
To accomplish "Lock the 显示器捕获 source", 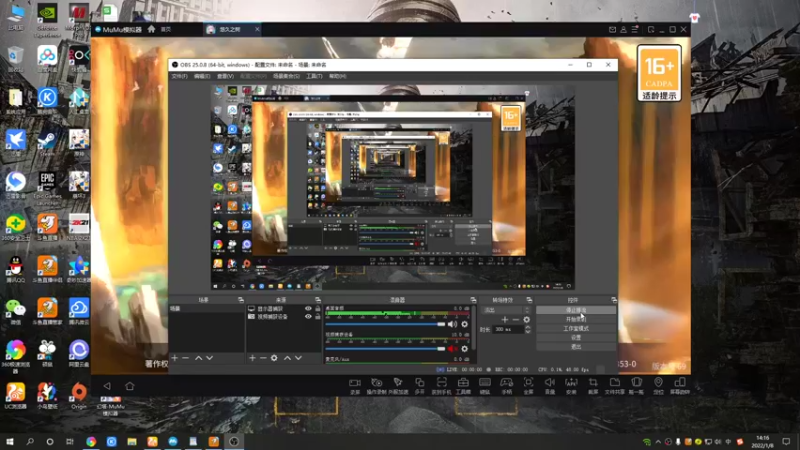I will (x=318, y=309).
